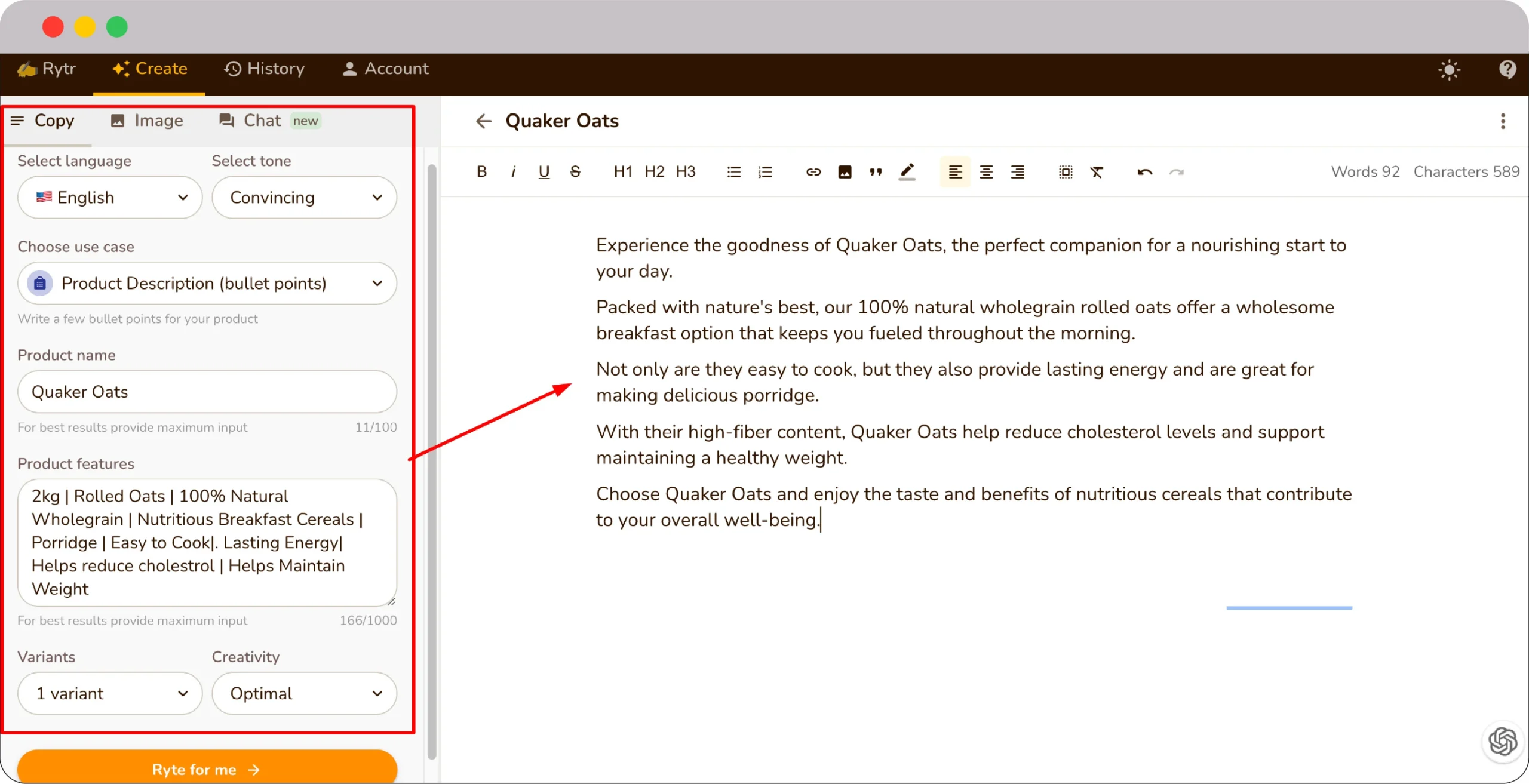
Task: Click the paragraph starting 'Choose Quaker Oats'
Action: click(x=974, y=507)
